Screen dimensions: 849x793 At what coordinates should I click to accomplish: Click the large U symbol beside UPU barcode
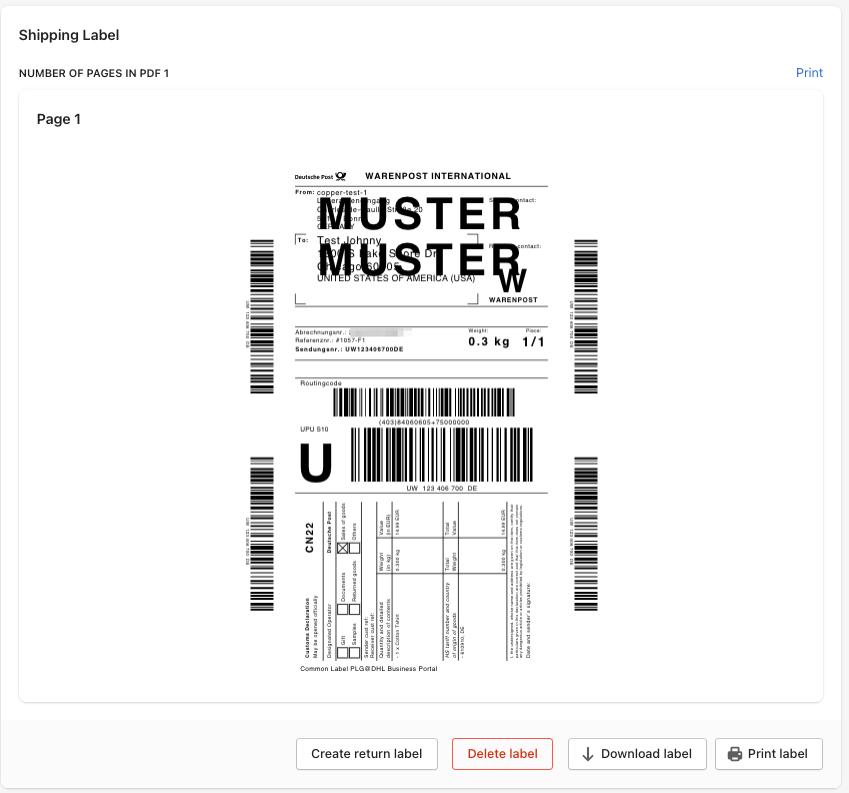[x=316, y=463]
